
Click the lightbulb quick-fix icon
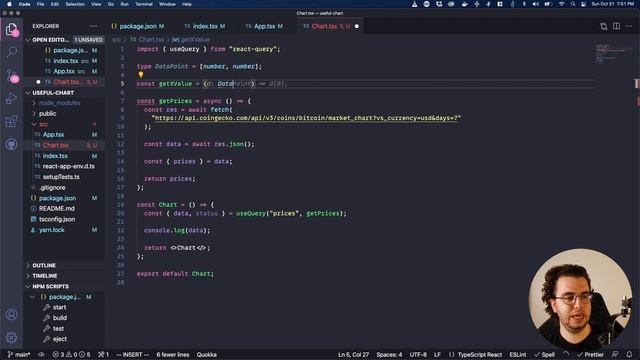click(x=141, y=75)
